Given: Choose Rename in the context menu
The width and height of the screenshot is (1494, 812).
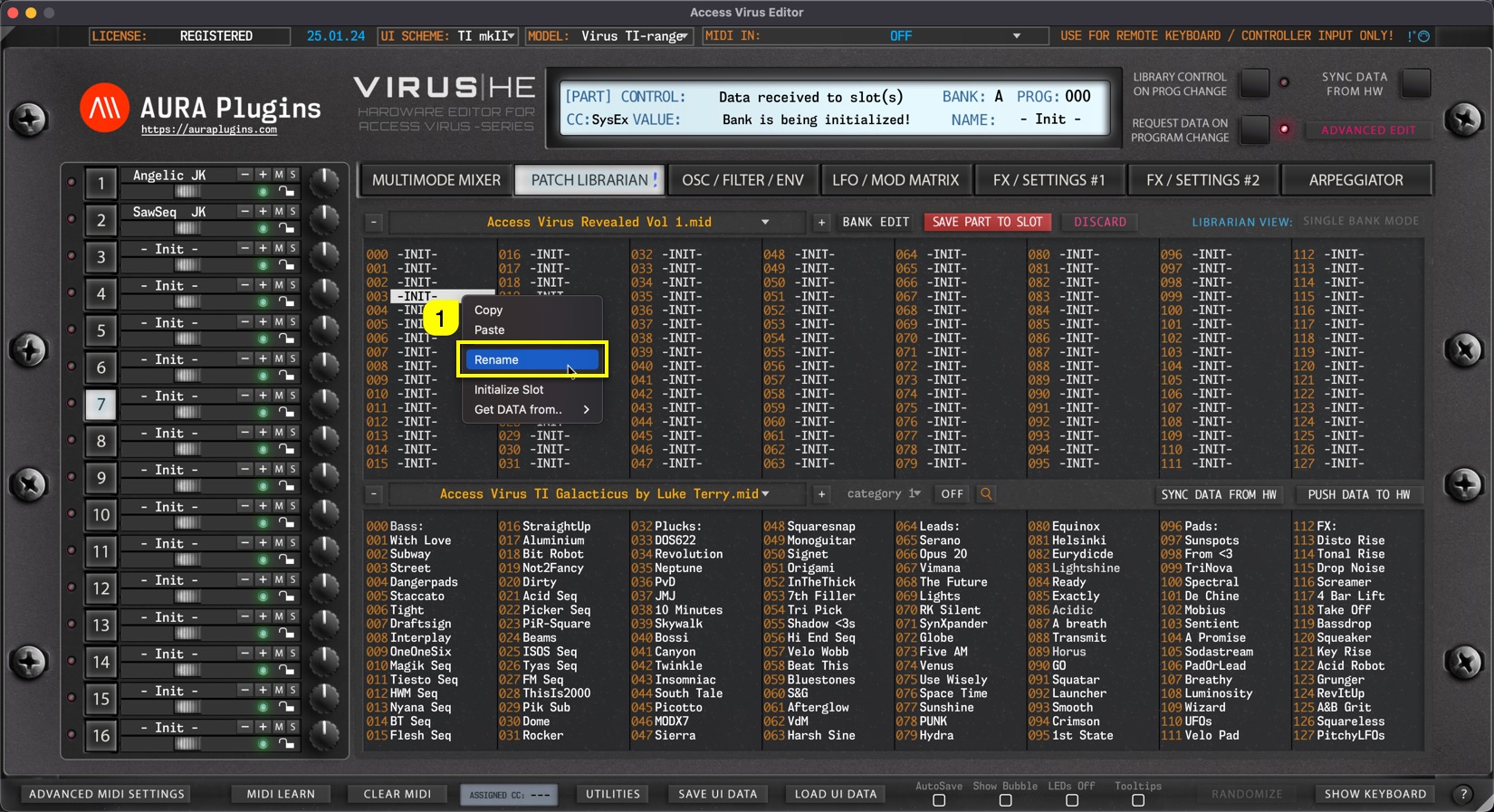Looking at the screenshot, I should [x=532, y=359].
